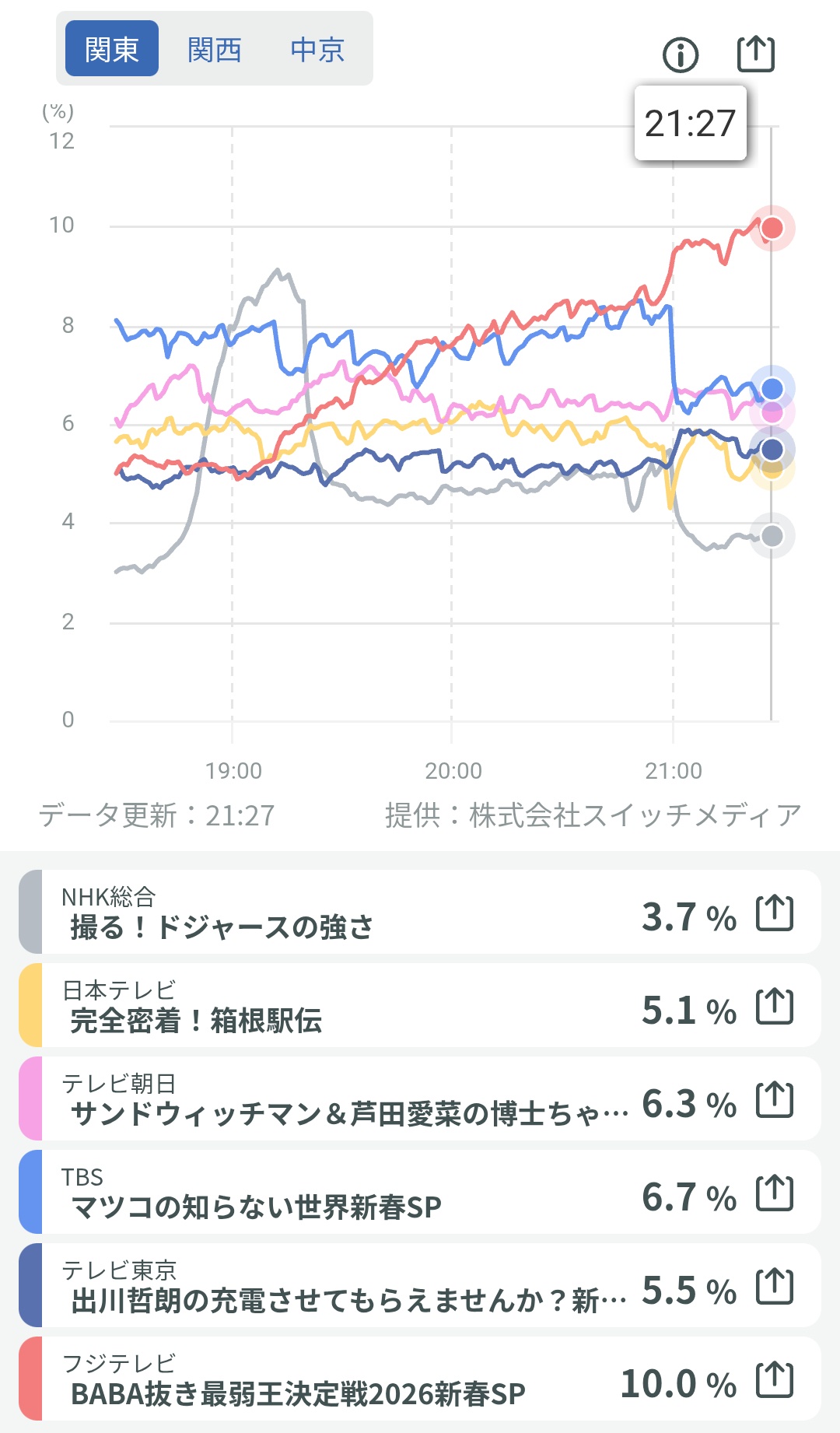840x1433 pixels.
Task: Share the NHK総合 rating row
Action: pos(775,913)
